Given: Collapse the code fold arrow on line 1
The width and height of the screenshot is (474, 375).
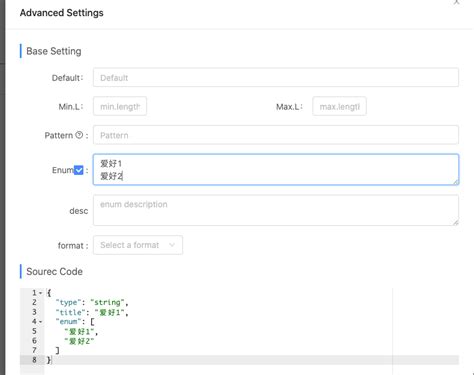Looking at the screenshot, I should coord(40,293).
